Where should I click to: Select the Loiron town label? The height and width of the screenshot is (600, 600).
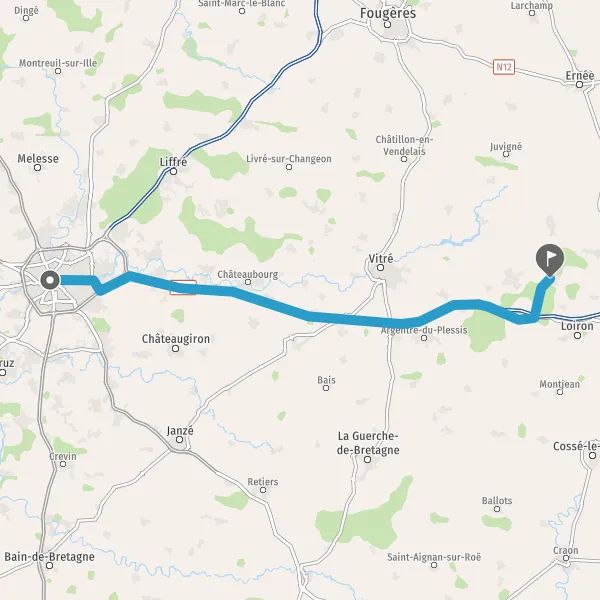click(x=577, y=326)
